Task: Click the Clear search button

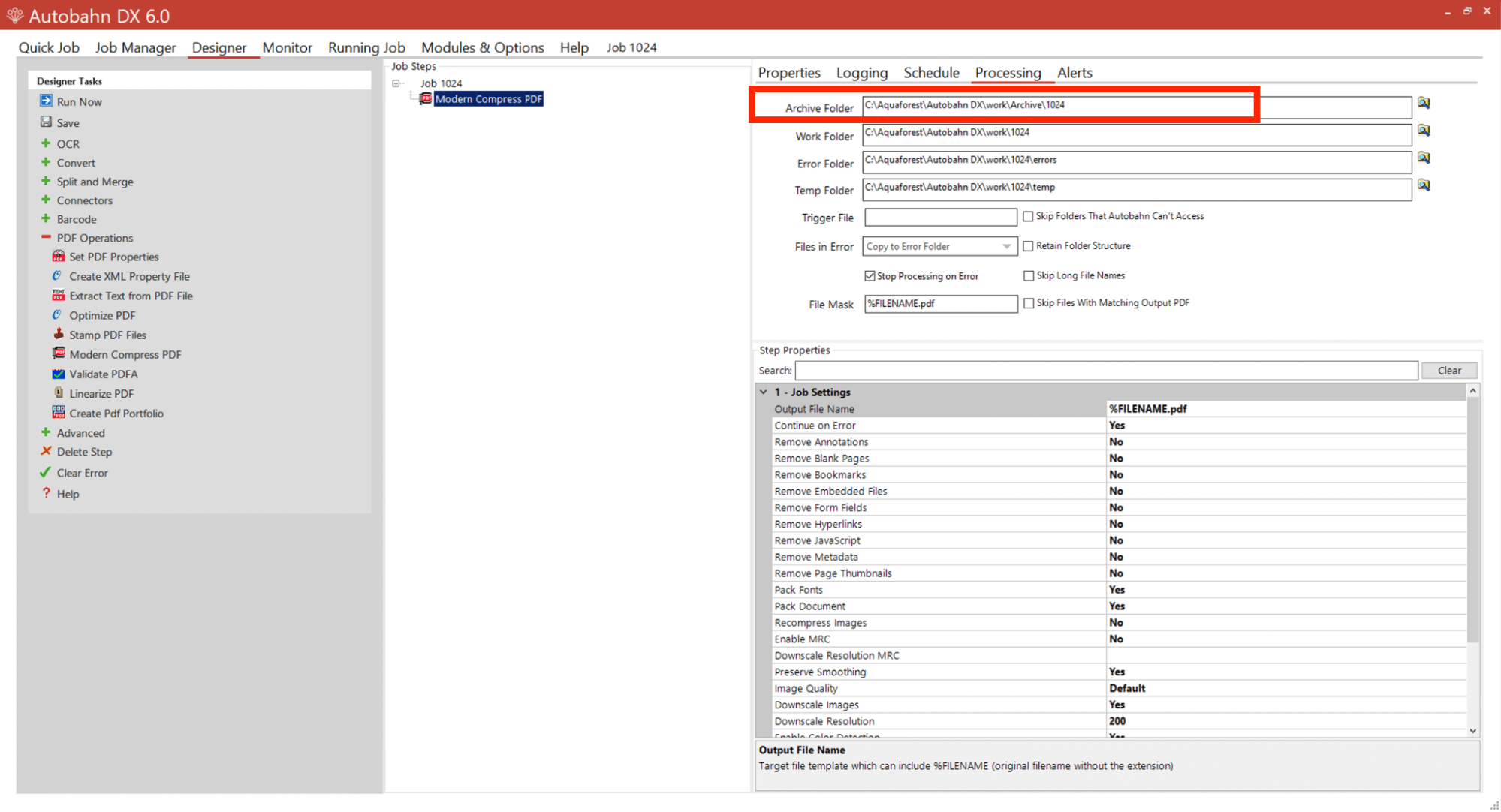Action: [1449, 371]
